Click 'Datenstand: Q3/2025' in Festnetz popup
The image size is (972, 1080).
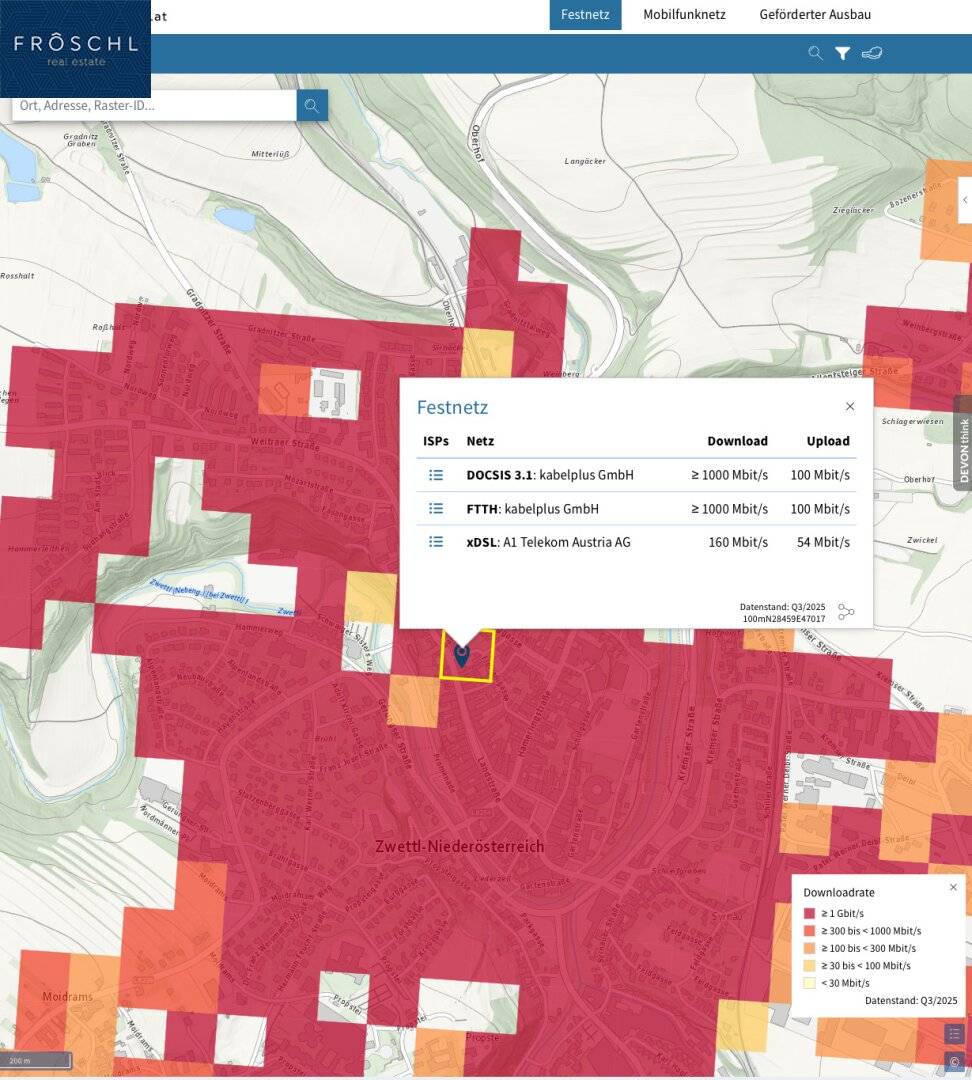tap(782, 607)
